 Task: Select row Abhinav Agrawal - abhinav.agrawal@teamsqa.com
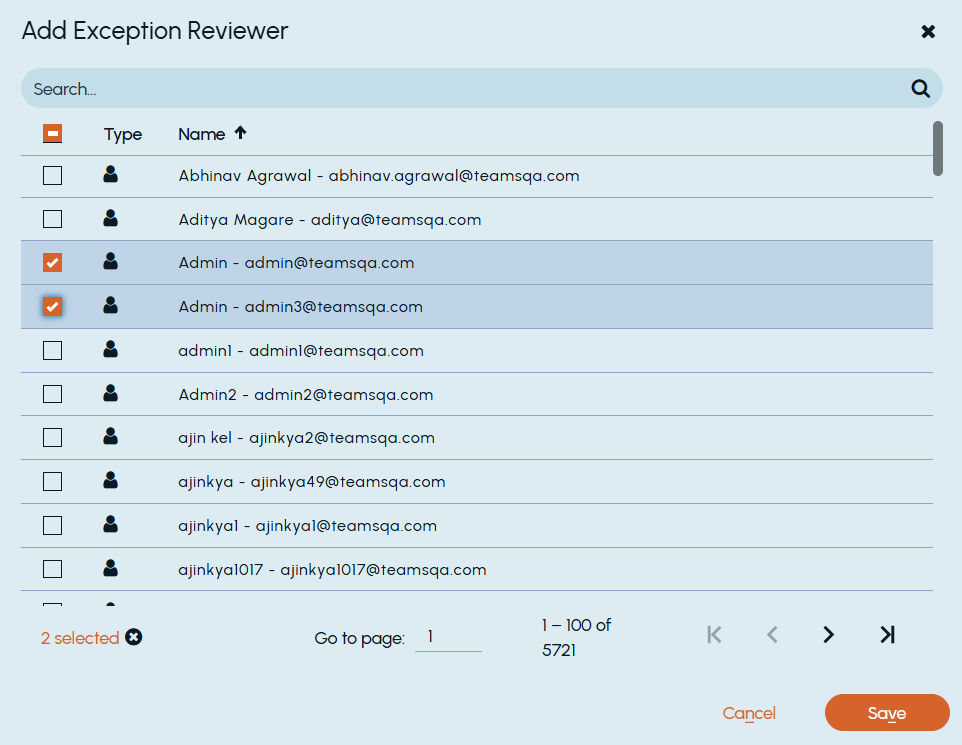[477, 176]
